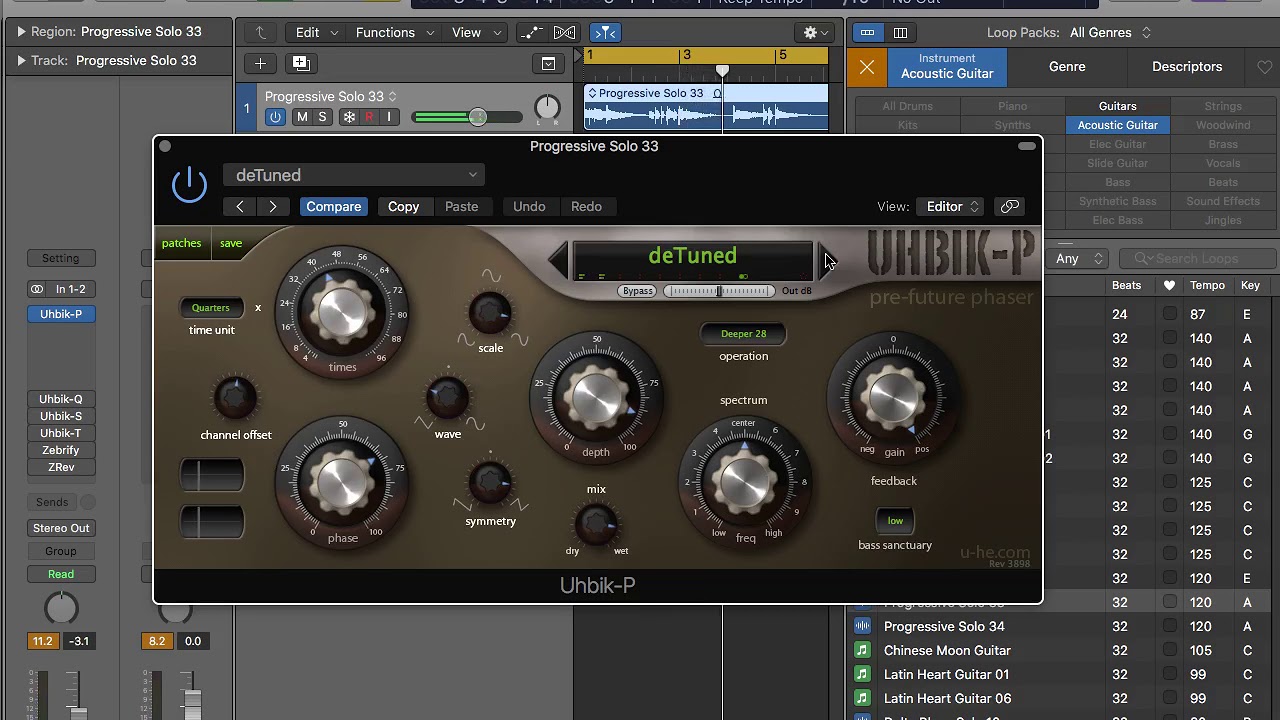The image size is (1280, 720).
Task: Click the Progressive Solo 34 audio loop icon
Action: click(862, 626)
